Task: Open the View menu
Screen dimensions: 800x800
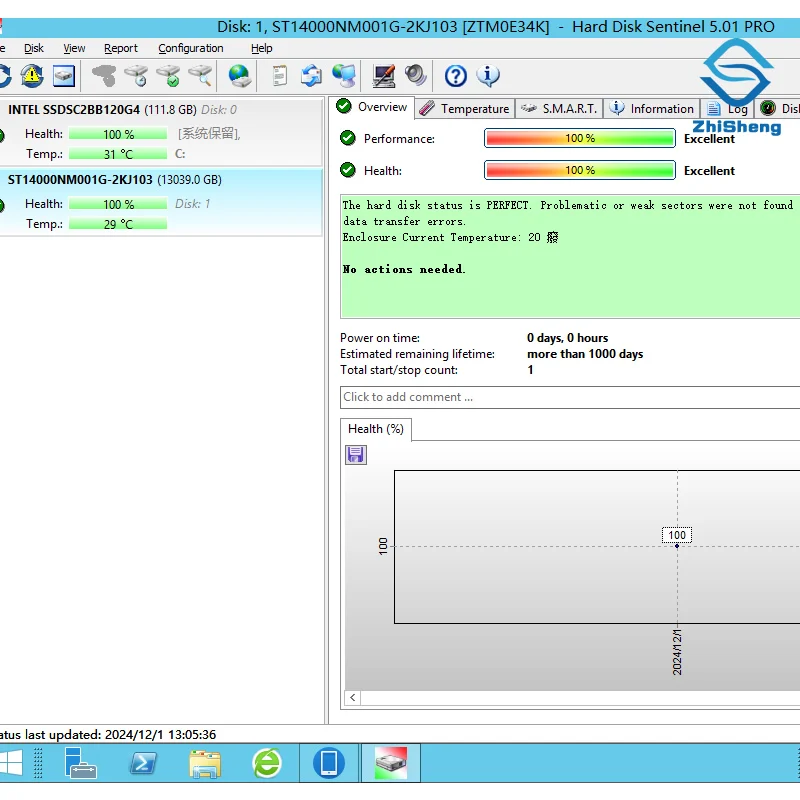Action: click(x=74, y=48)
